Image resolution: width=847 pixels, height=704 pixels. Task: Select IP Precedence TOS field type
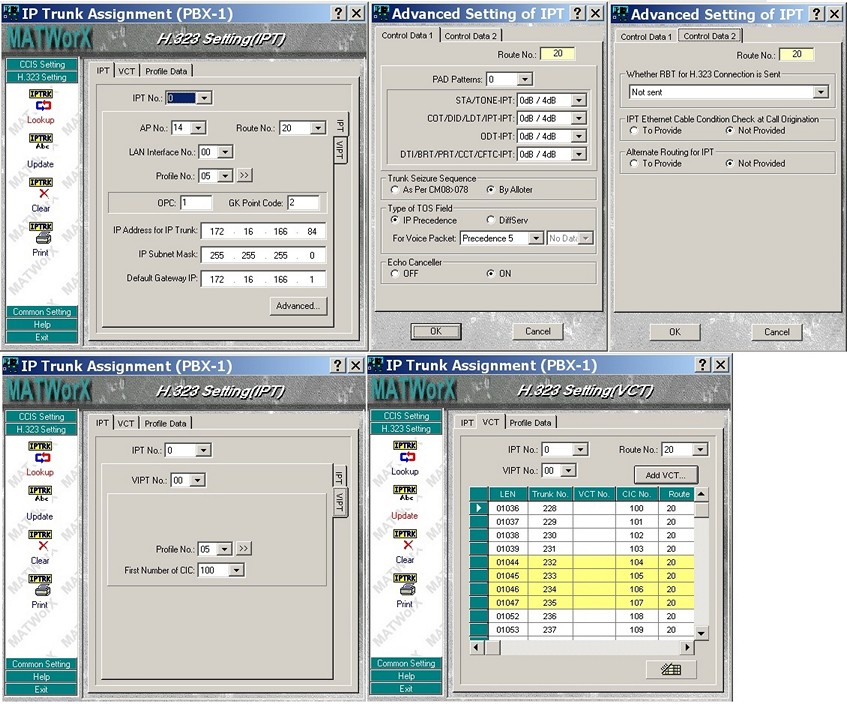point(395,220)
